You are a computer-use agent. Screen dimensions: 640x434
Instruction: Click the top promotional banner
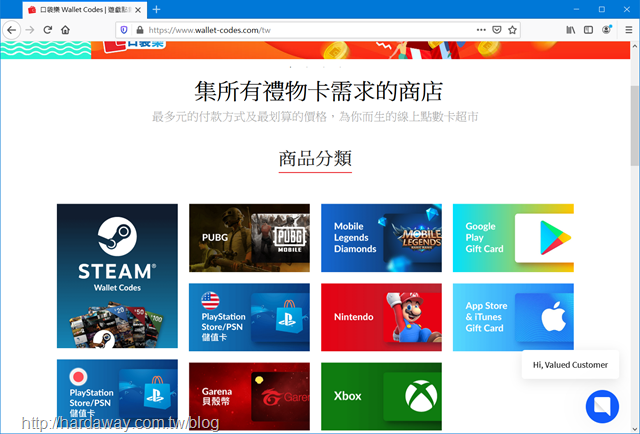(x=315, y=50)
